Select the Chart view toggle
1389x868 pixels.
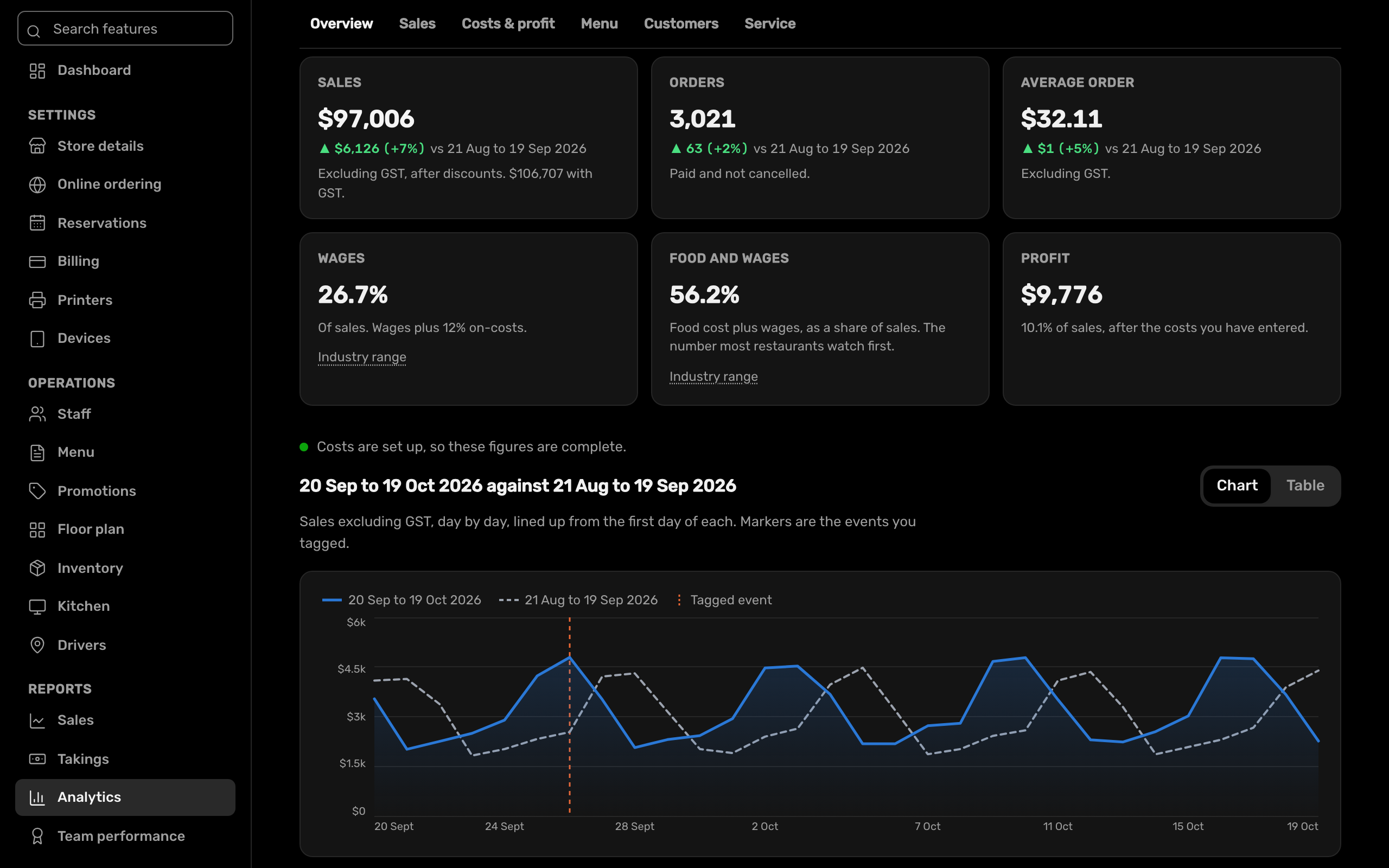pyautogui.click(x=1237, y=486)
